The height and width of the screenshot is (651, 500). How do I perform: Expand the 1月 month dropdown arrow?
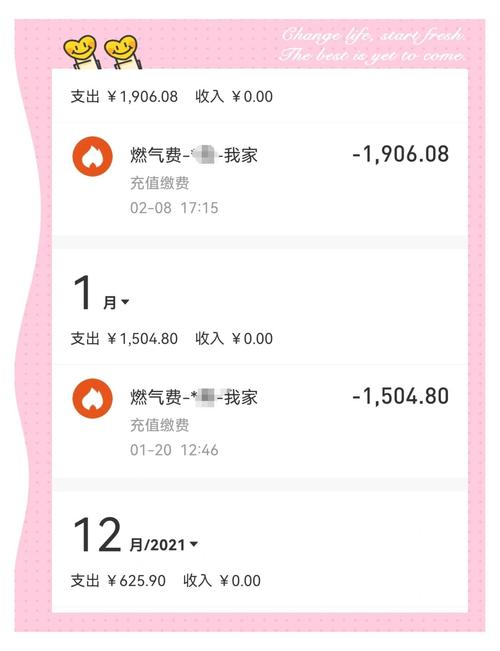click(x=125, y=302)
